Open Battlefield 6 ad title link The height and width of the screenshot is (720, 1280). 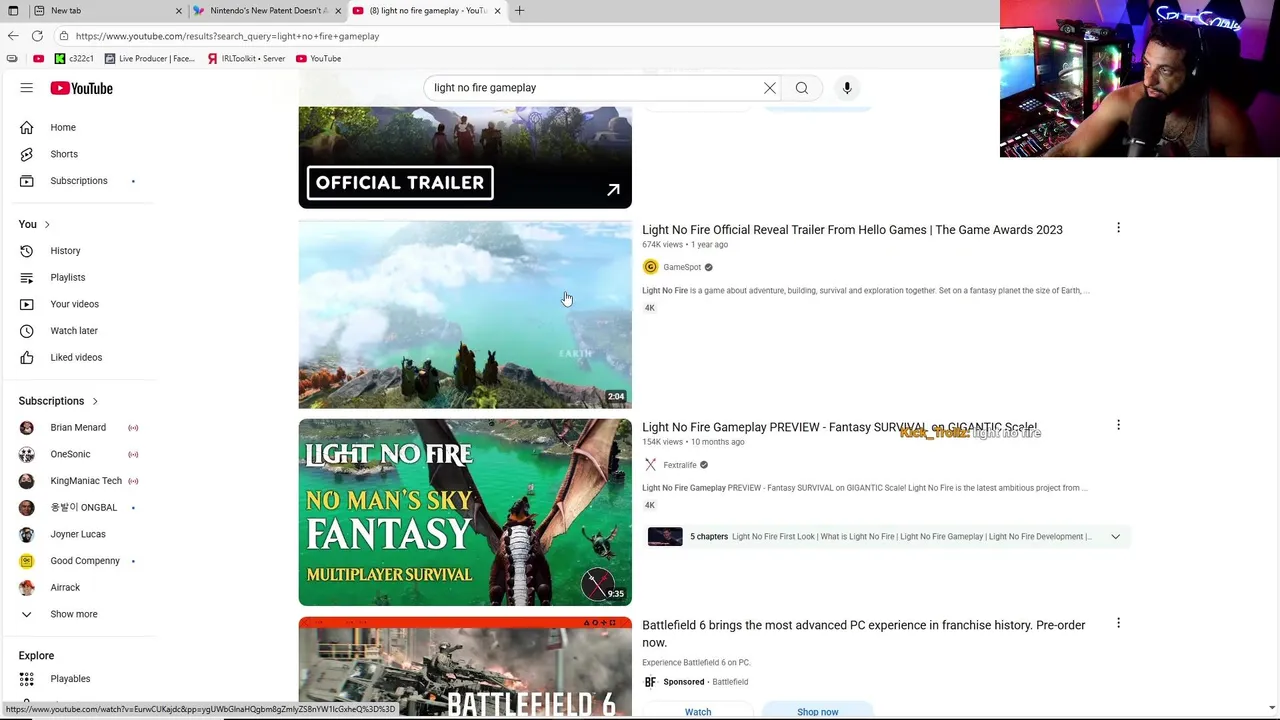(863, 634)
